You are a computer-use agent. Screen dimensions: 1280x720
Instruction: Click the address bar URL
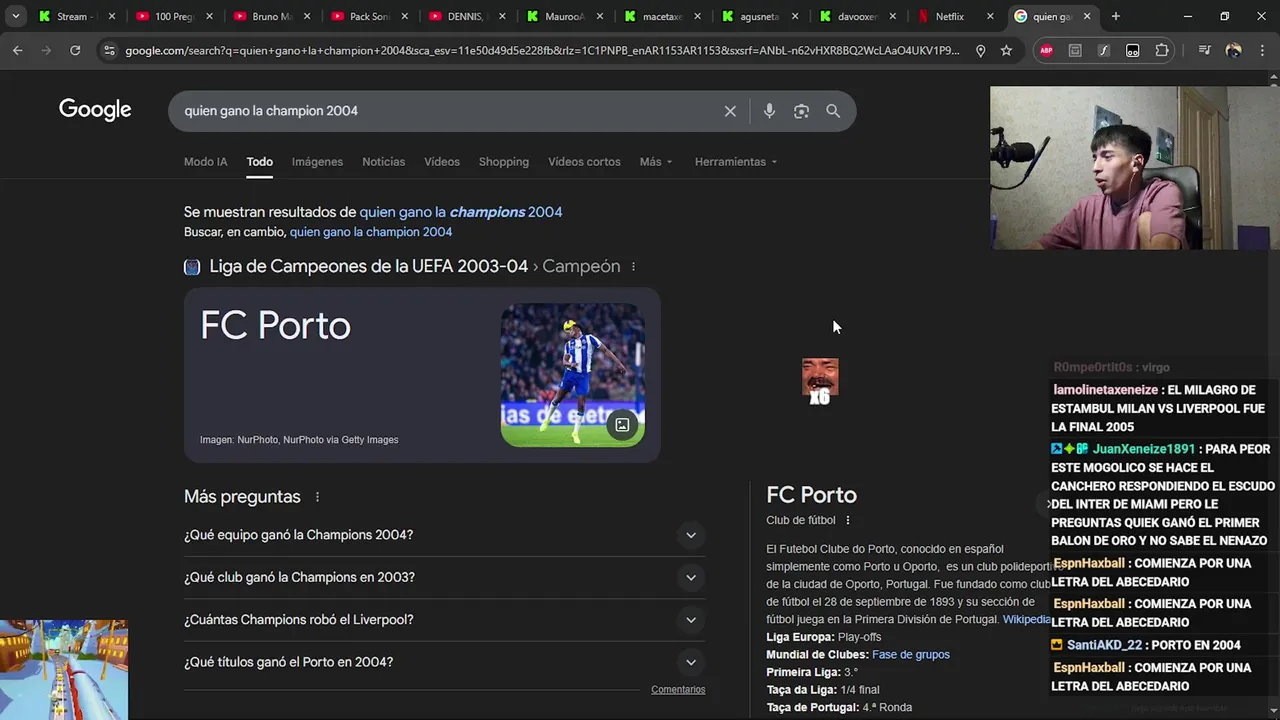[542, 51]
